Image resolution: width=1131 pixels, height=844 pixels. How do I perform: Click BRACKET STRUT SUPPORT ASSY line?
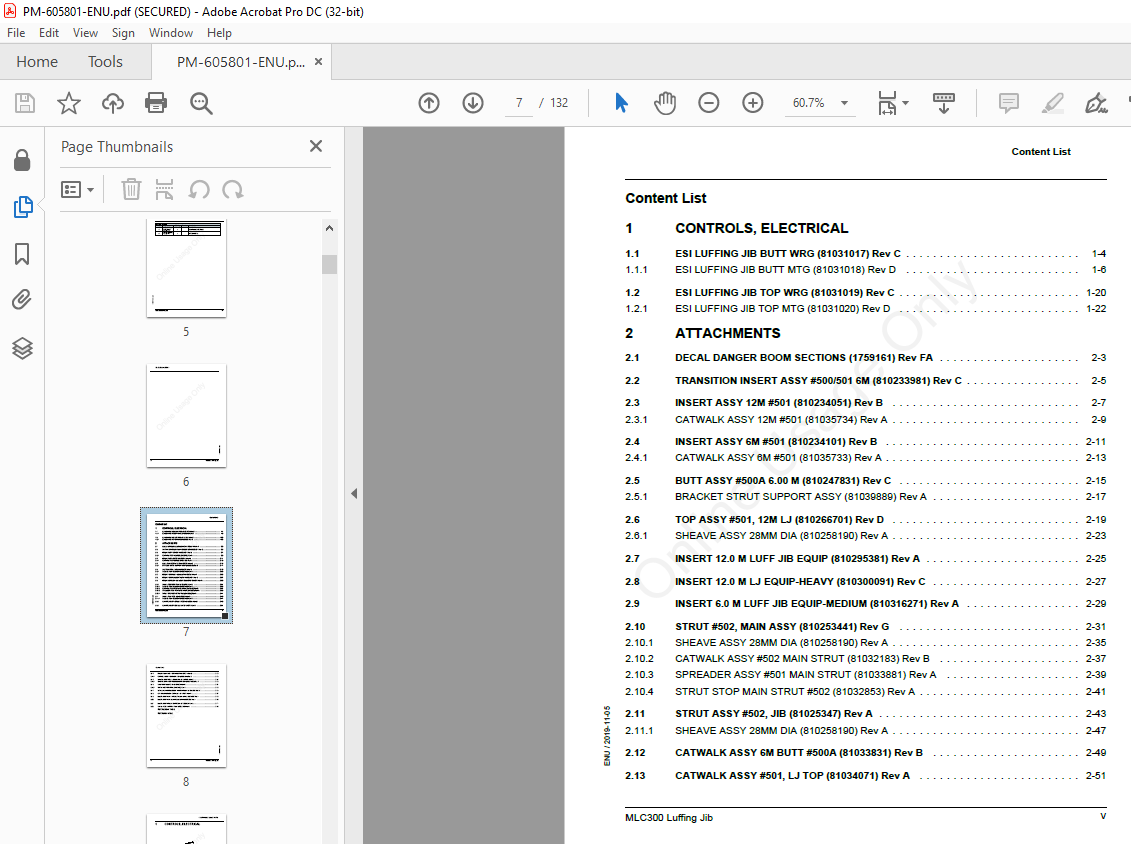[866, 497]
